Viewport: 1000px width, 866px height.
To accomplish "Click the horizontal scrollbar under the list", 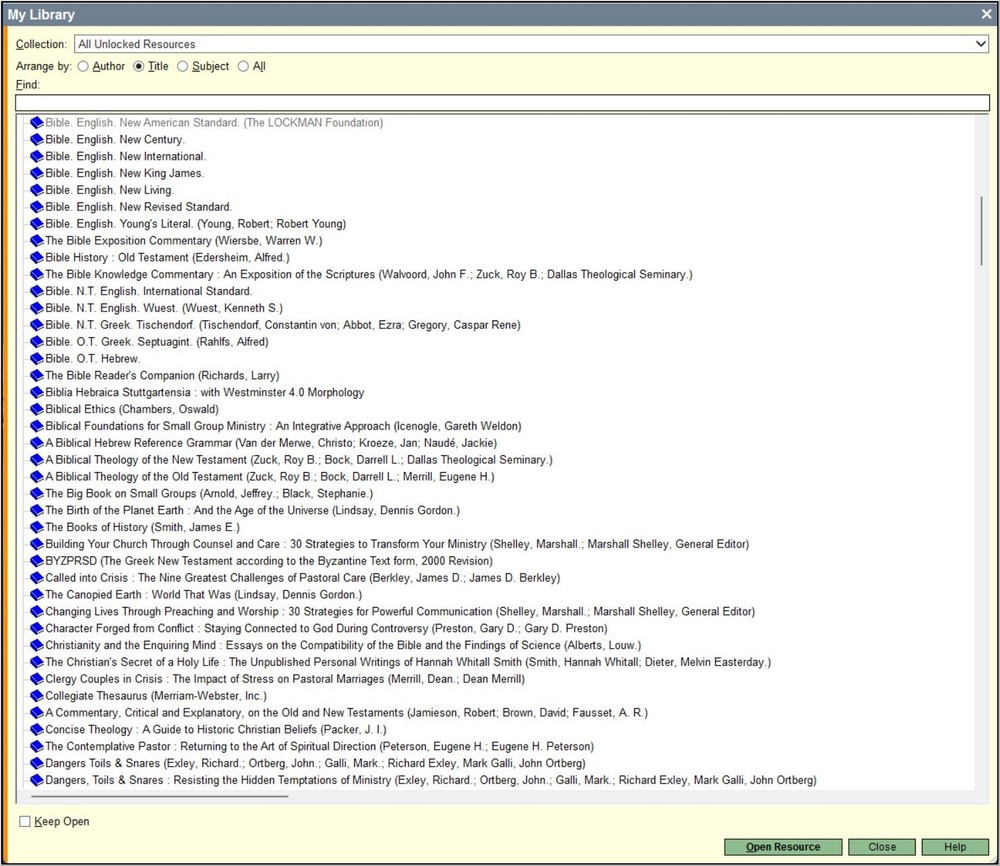I will [159, 796].
